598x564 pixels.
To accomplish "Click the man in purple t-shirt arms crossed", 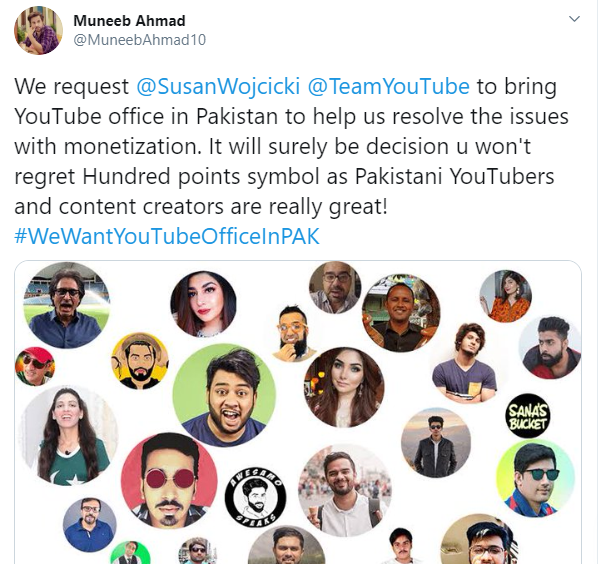I will (465, 363).
